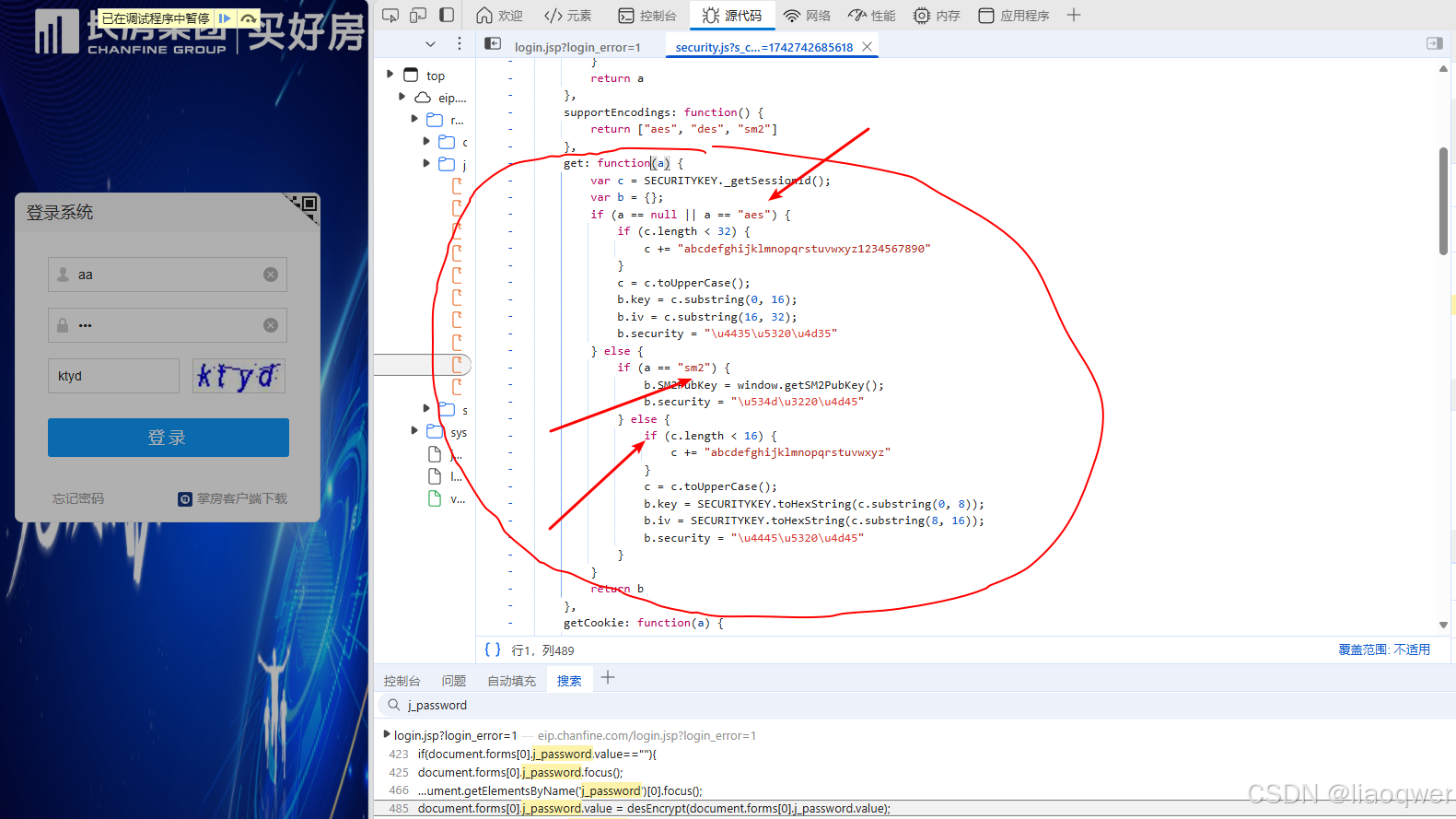Clear the password field with x icon

271,325
